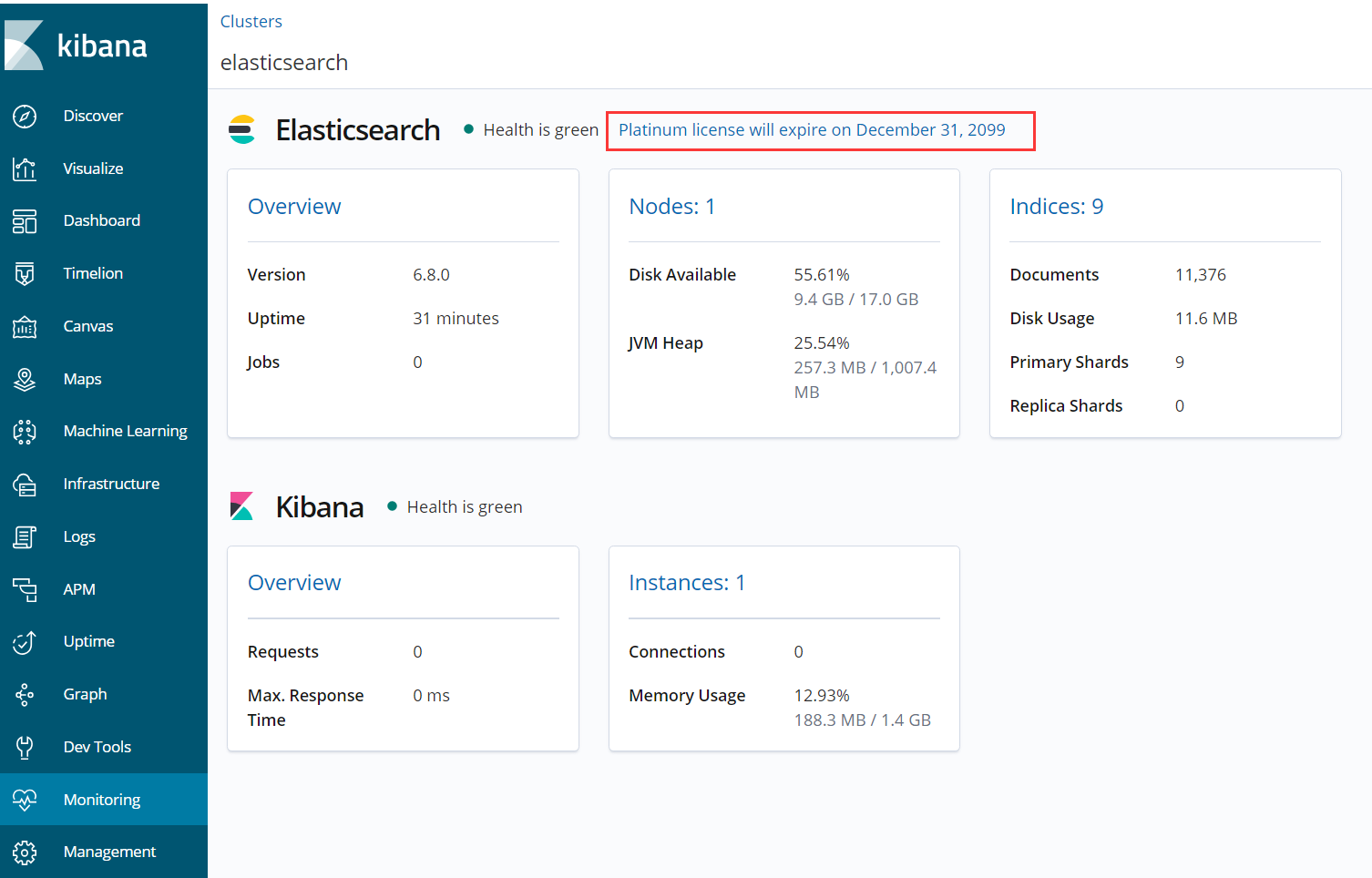The image size is (1372, 878).
Task: Click the disk usage value 11.6 MB
Action: 1206,318
